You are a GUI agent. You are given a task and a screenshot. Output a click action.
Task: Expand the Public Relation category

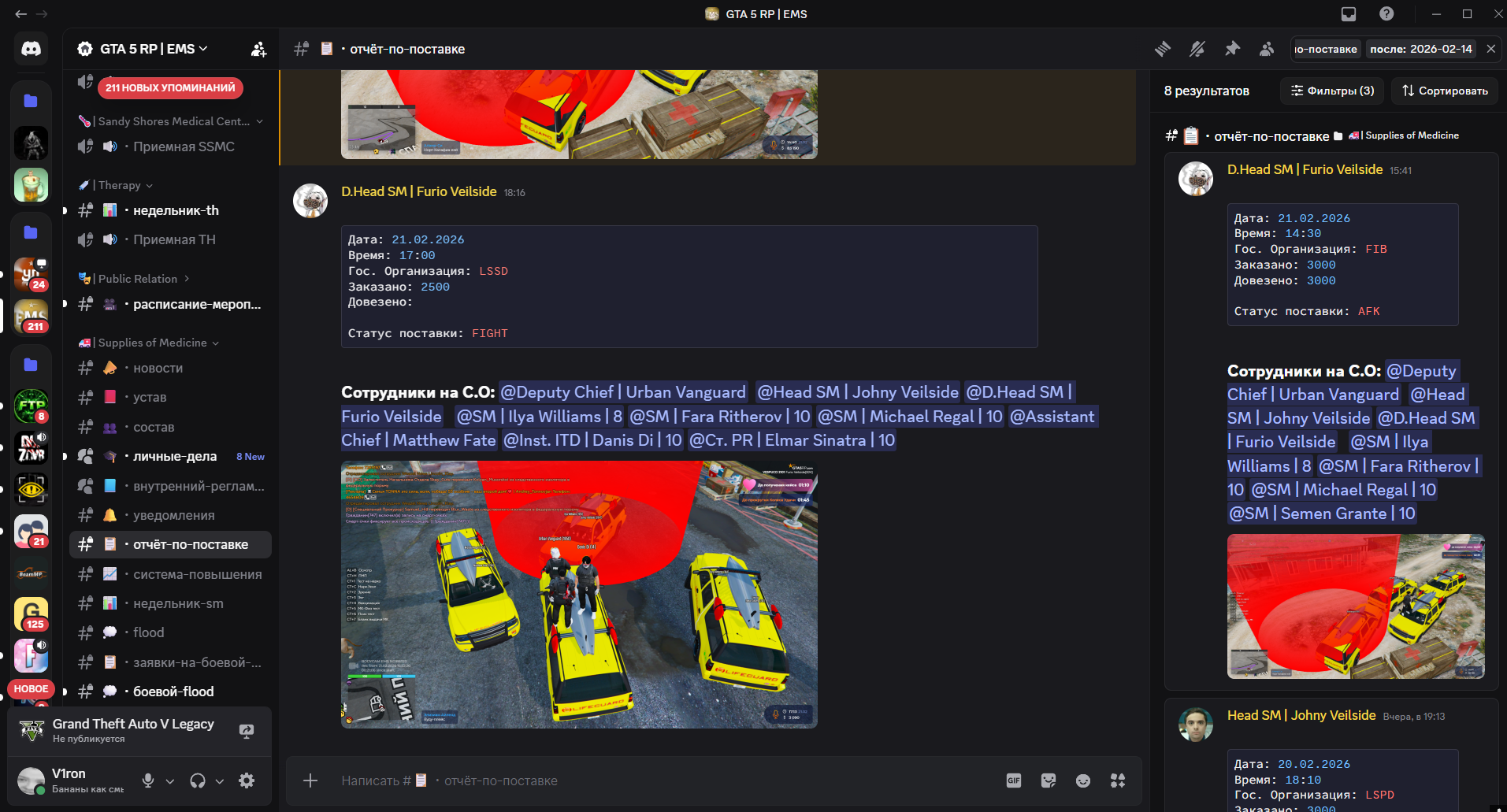pyautogui.click(x=134, y=279)
